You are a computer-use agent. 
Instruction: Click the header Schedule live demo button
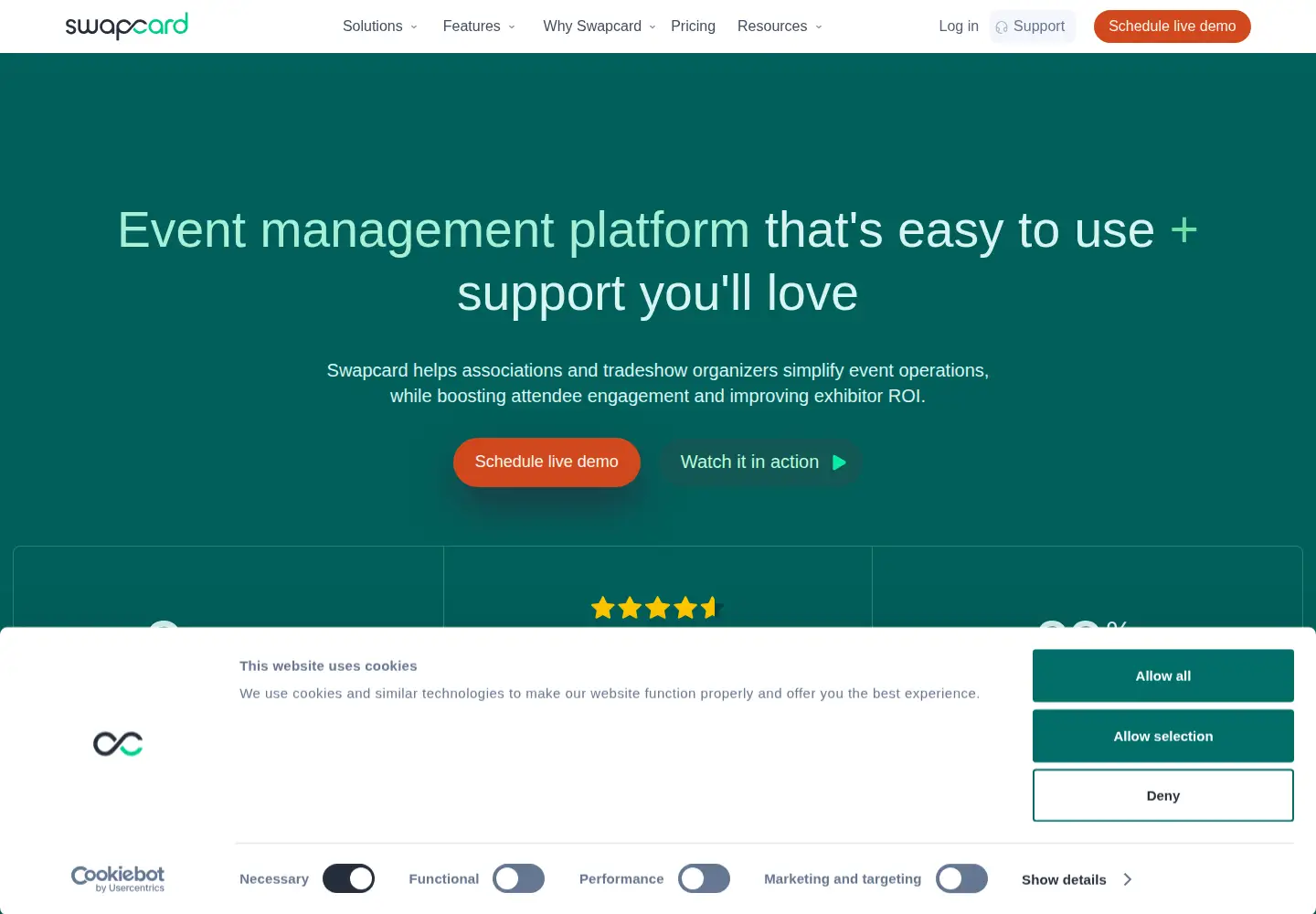click(x=1172, y=27)
